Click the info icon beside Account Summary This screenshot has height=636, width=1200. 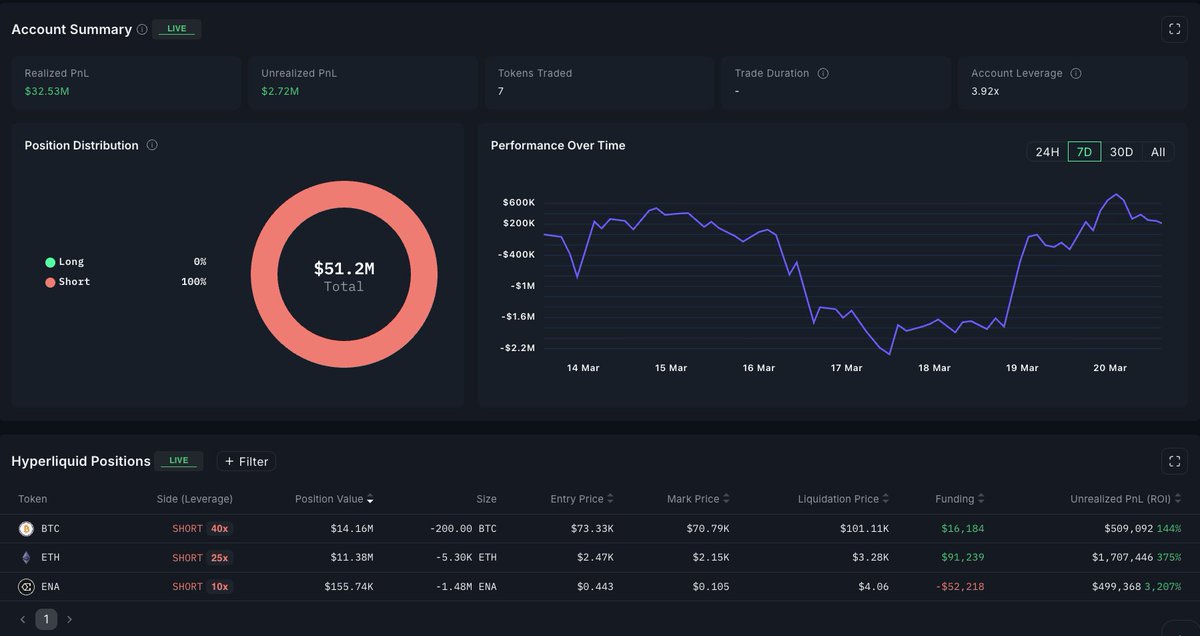point(142,30)
